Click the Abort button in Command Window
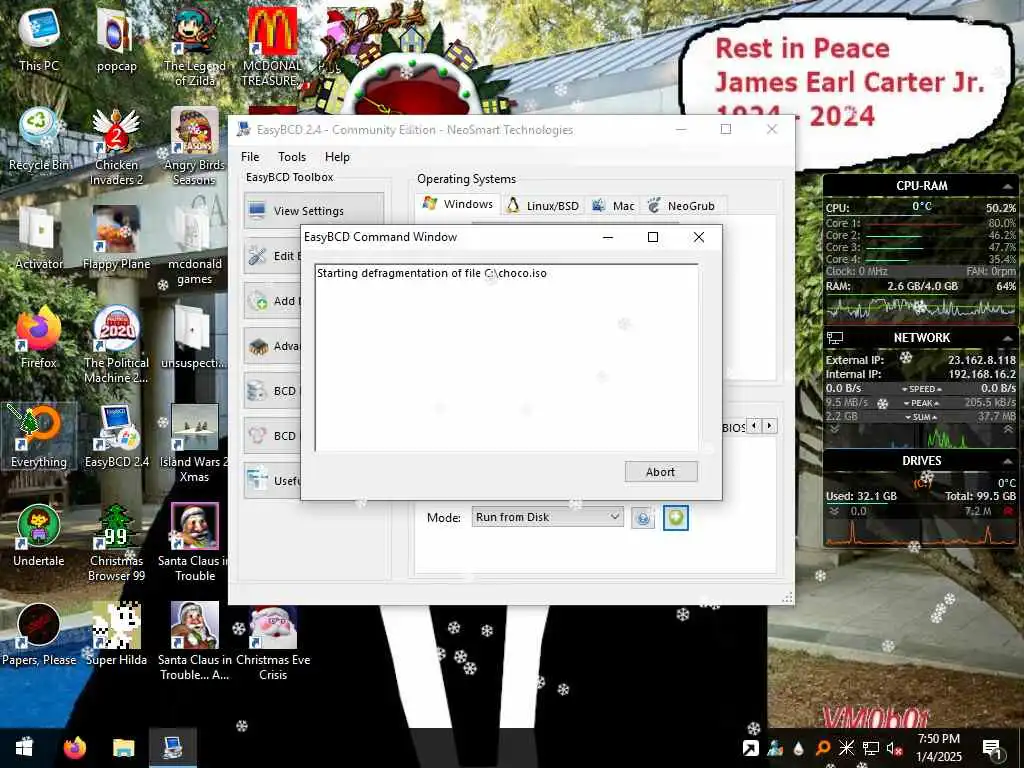Image resolution: width=1024 pixels, height=768 pixels. (x=660, y=472)
